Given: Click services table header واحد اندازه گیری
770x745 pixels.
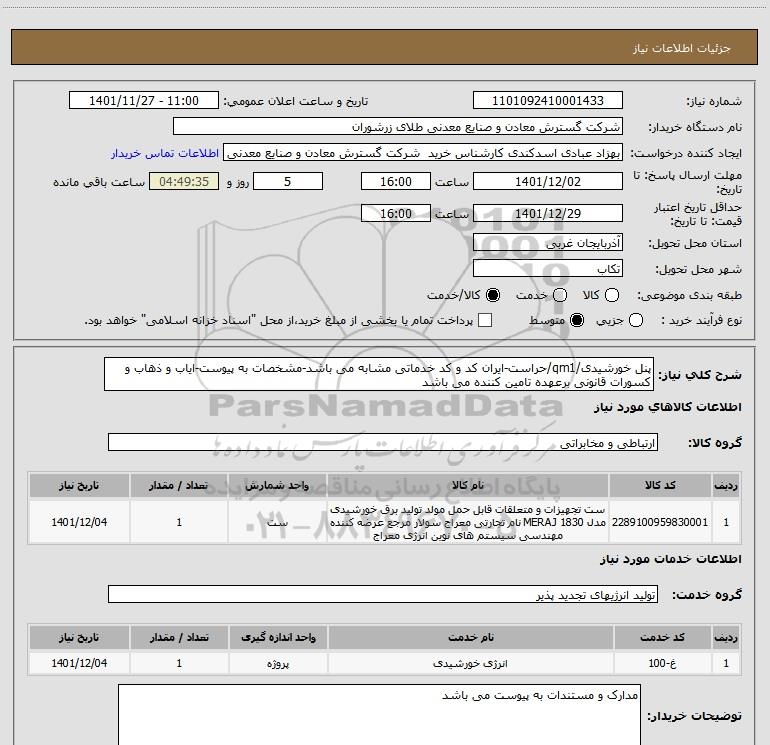Looking at the screenshot, I should click(278, 637).
